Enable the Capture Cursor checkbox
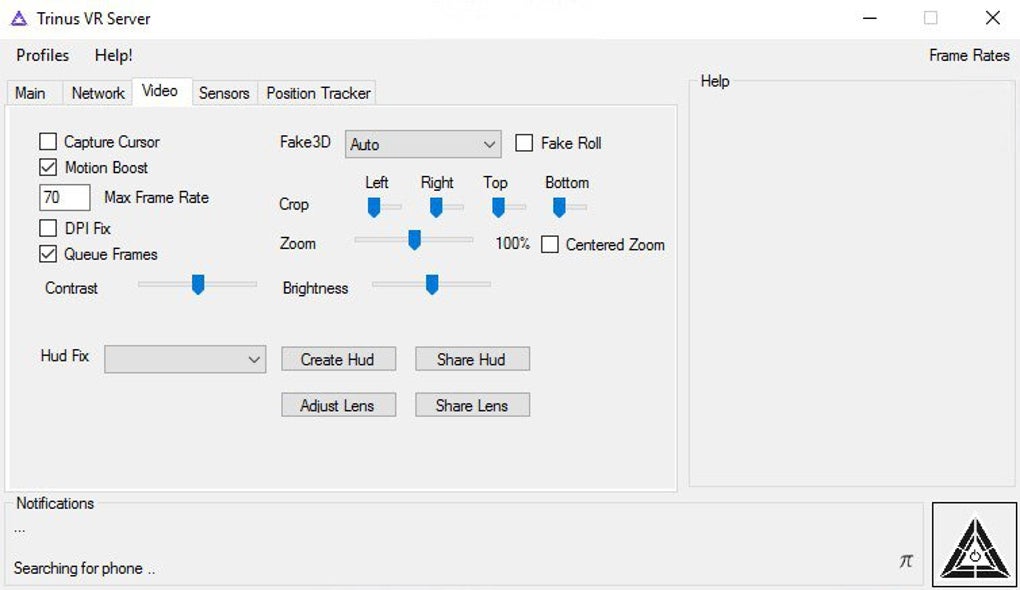1020x590 pixels. point(48,142)
